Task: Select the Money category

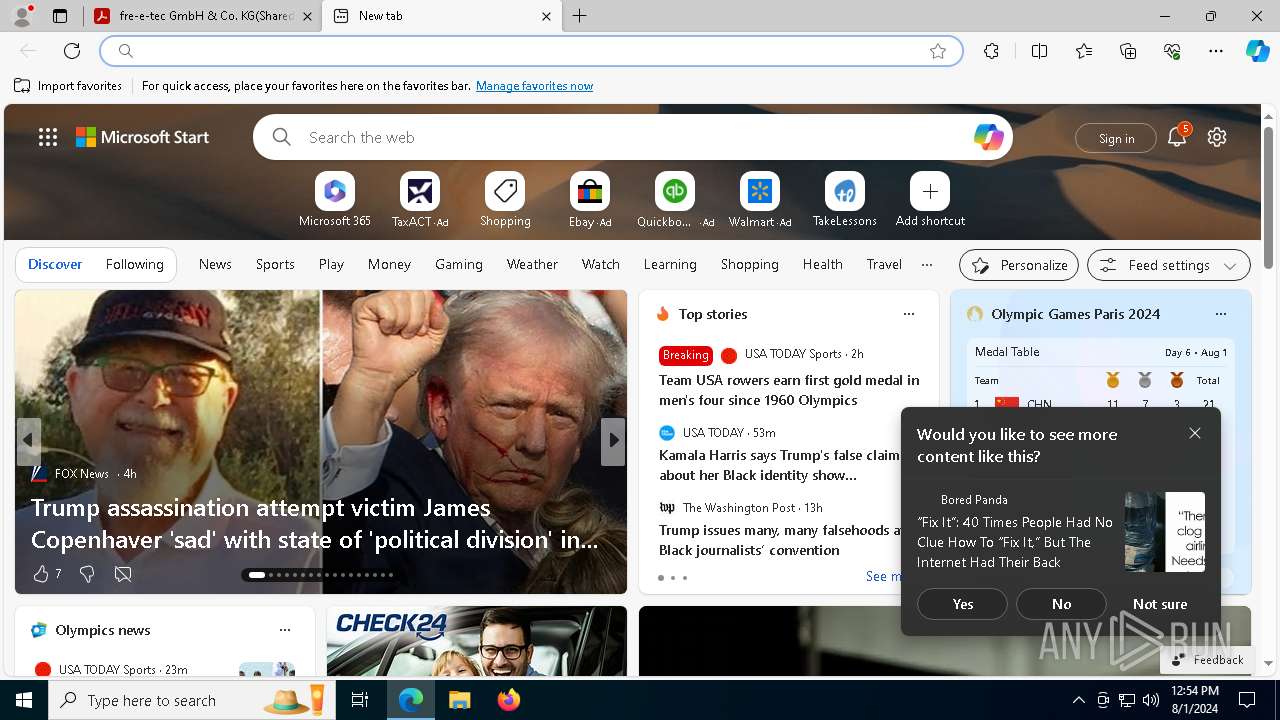Action: (x=389, y=265)
